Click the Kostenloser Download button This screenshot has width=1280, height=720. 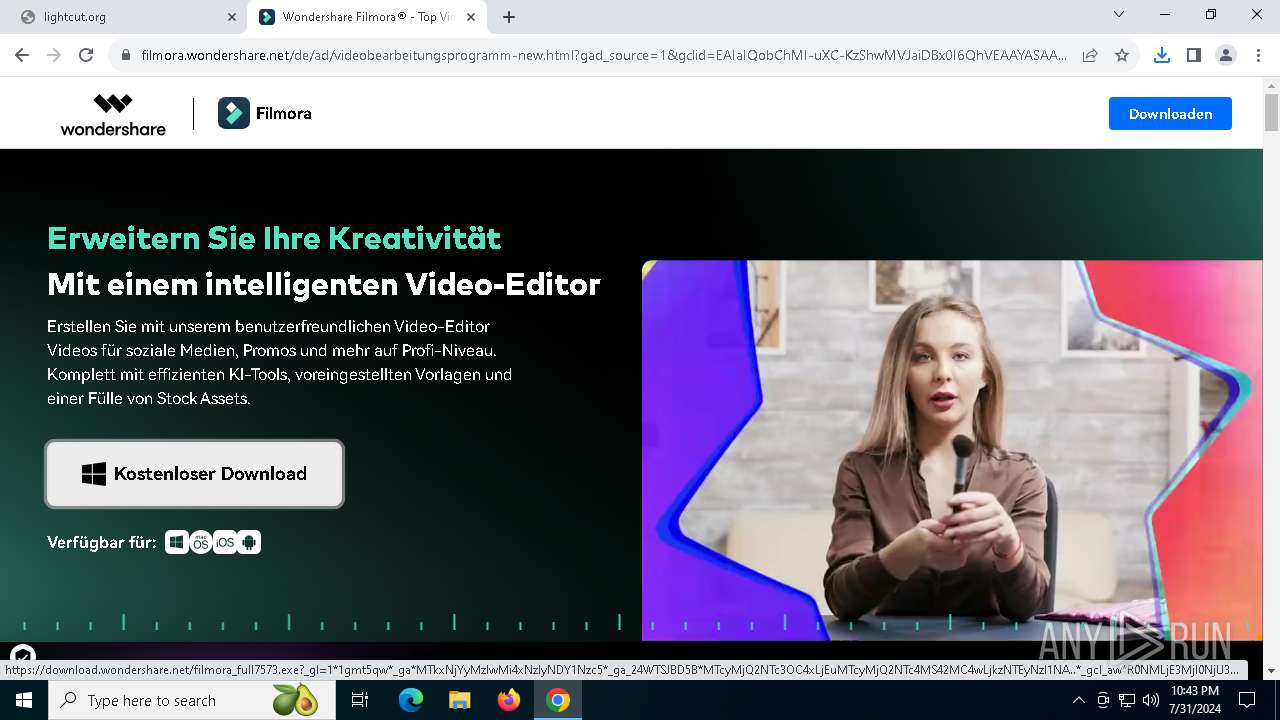[x=194, y=474]
